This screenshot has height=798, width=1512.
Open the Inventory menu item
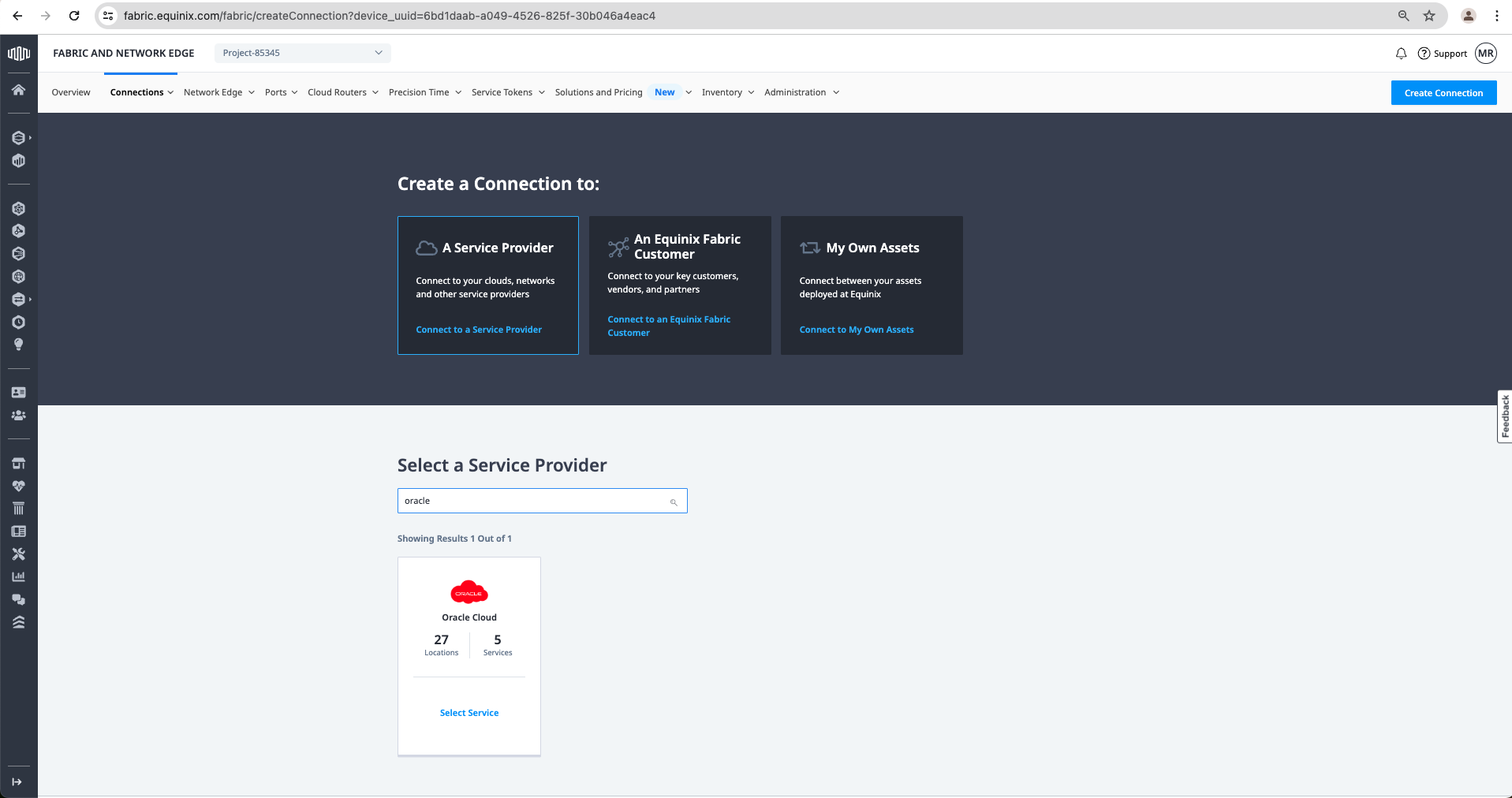coord(722,92)
